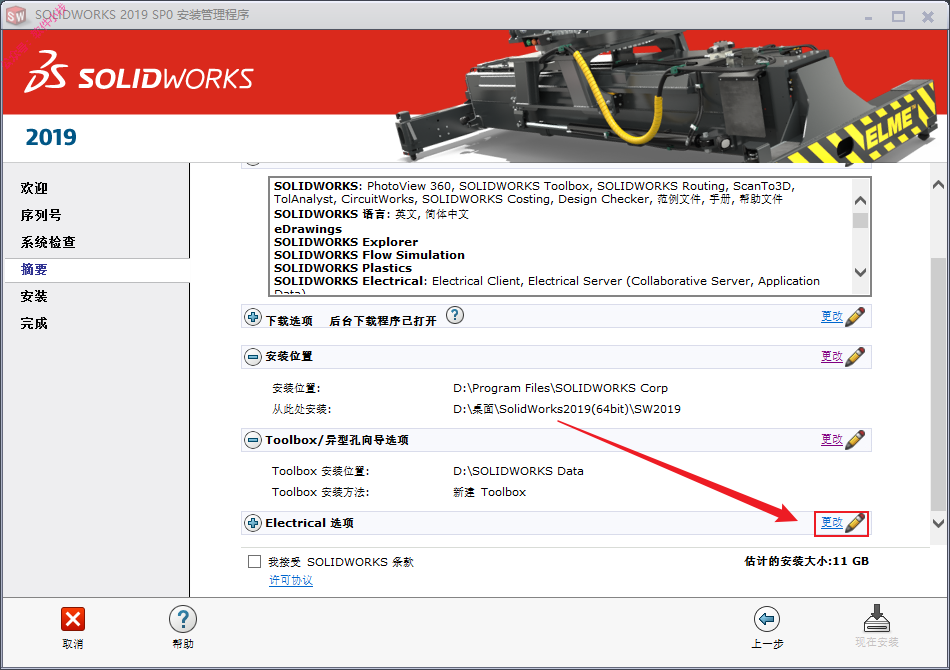
Task: Click the source path D:\桌面\SolidWorks2019(64bit)\SW2019
Action: [566, 409]
